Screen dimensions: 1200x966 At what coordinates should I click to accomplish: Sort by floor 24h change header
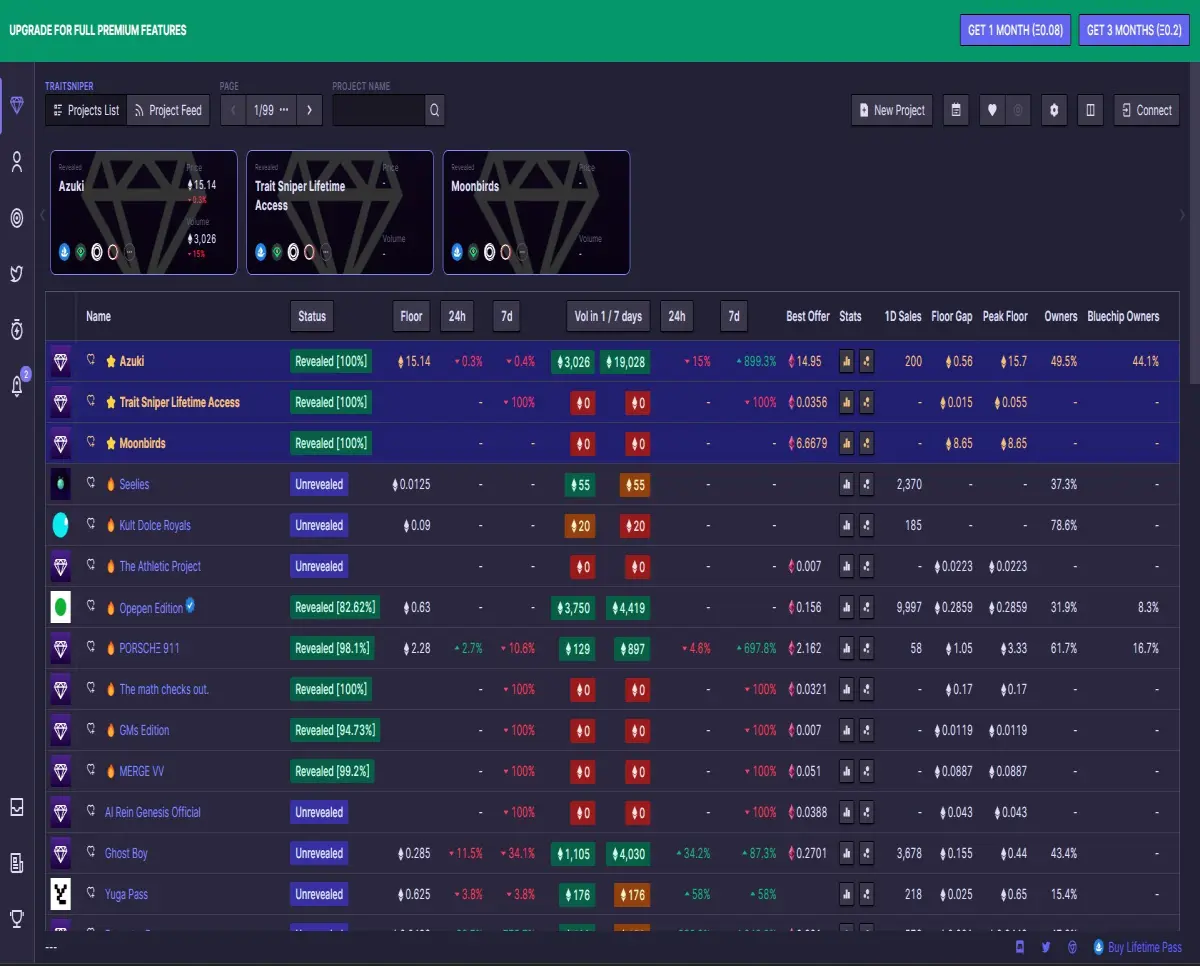tap(457, 316)
